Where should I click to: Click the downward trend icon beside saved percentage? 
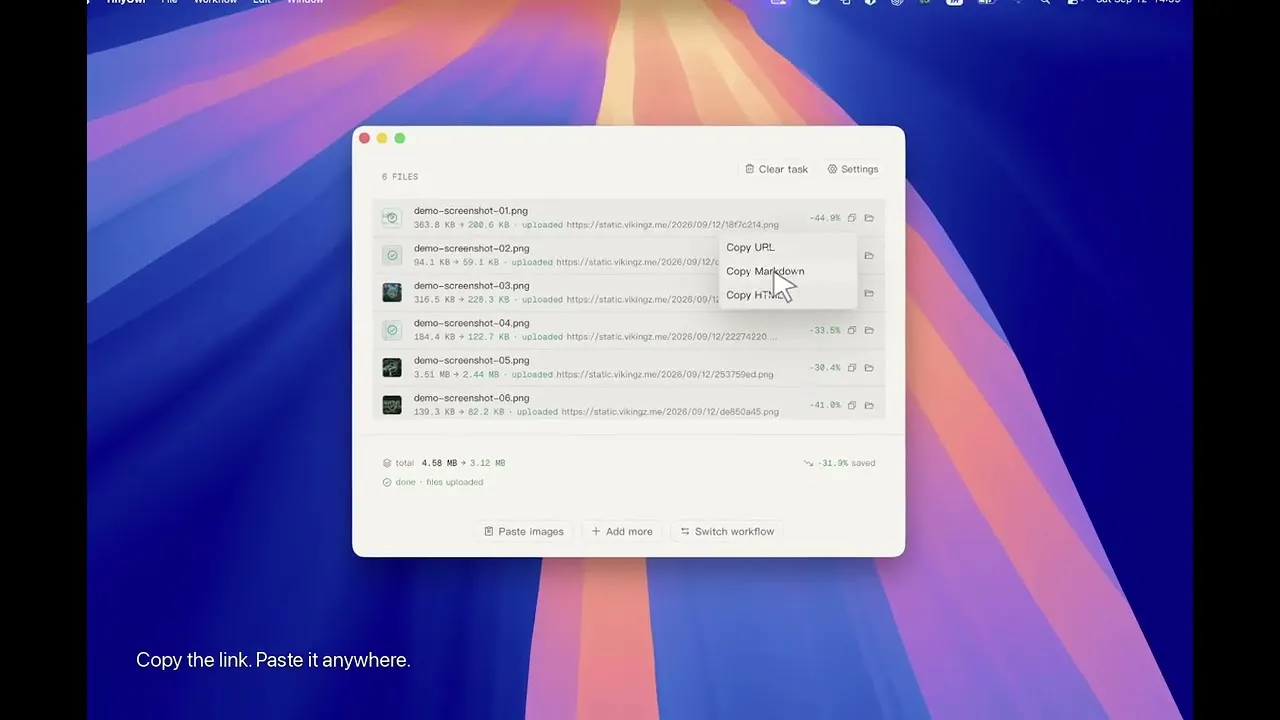[808, 463]
